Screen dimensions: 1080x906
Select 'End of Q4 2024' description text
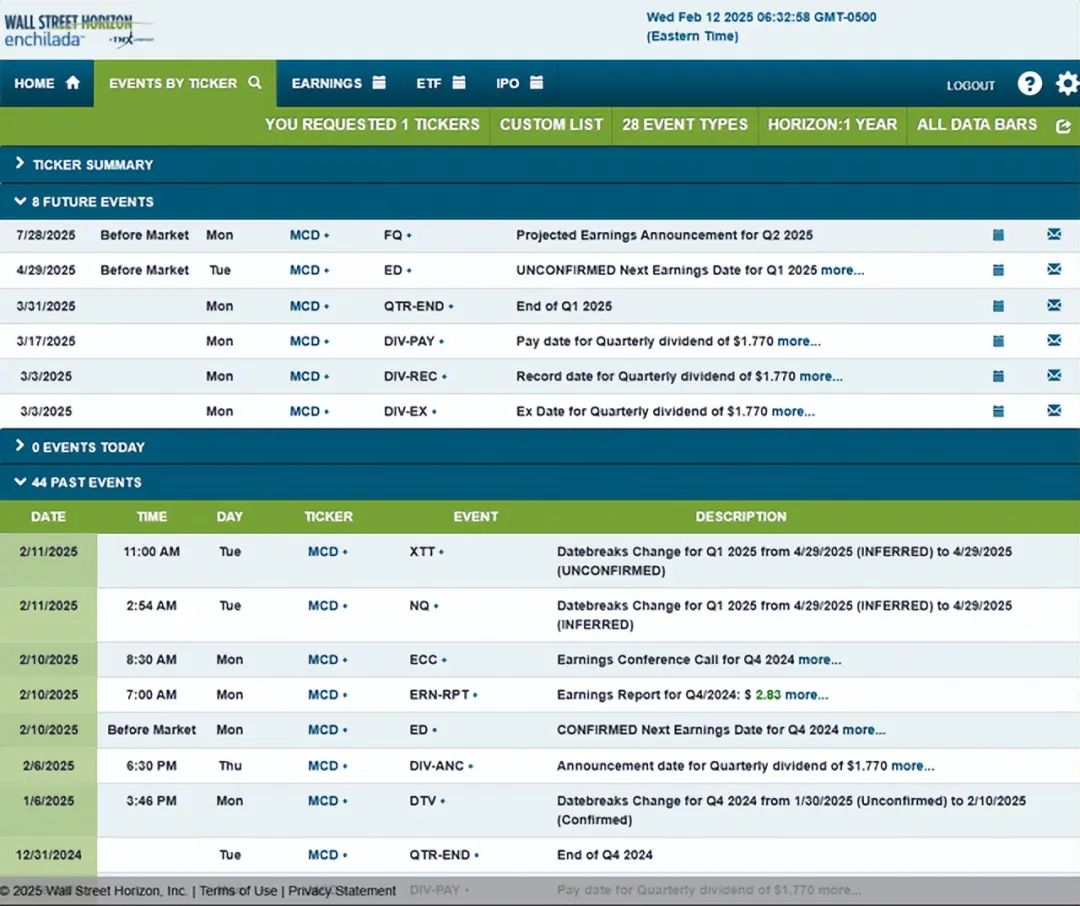pos(605,855)
